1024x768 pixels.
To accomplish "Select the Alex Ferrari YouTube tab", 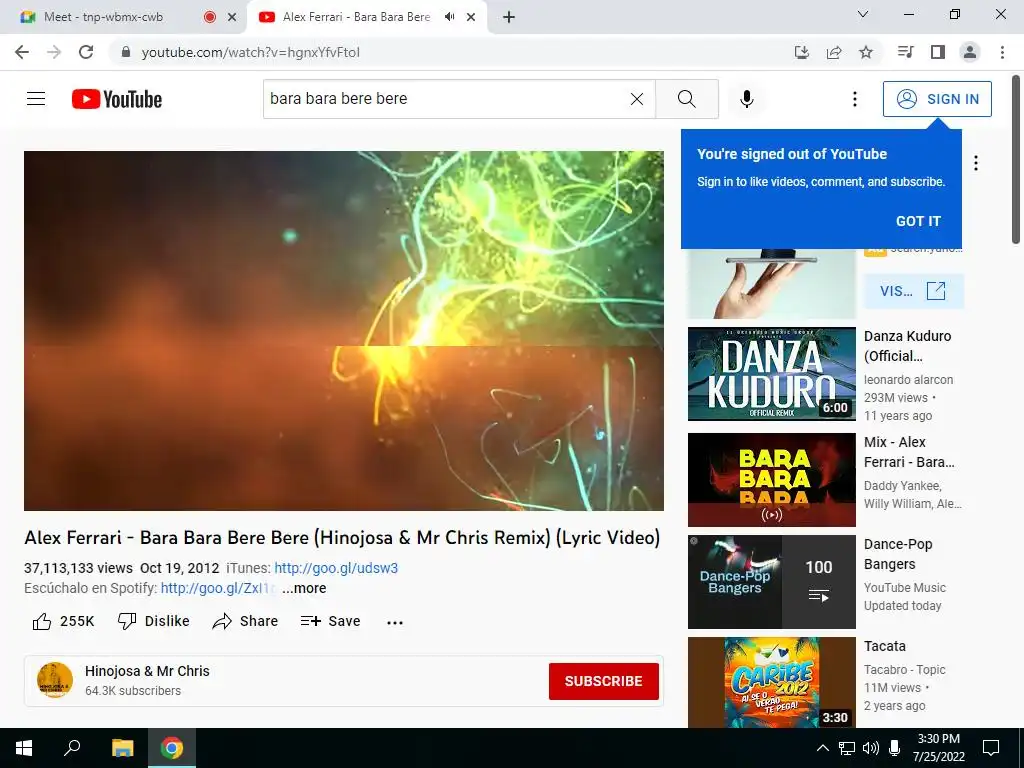I will tap(356, 17).
